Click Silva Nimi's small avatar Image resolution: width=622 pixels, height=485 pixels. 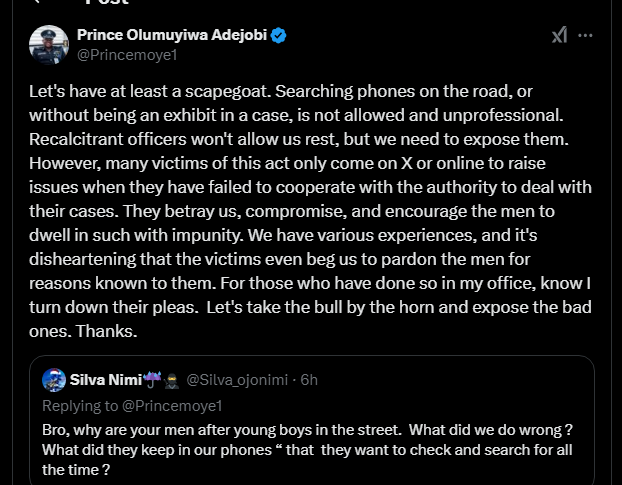tap(54, 380)
